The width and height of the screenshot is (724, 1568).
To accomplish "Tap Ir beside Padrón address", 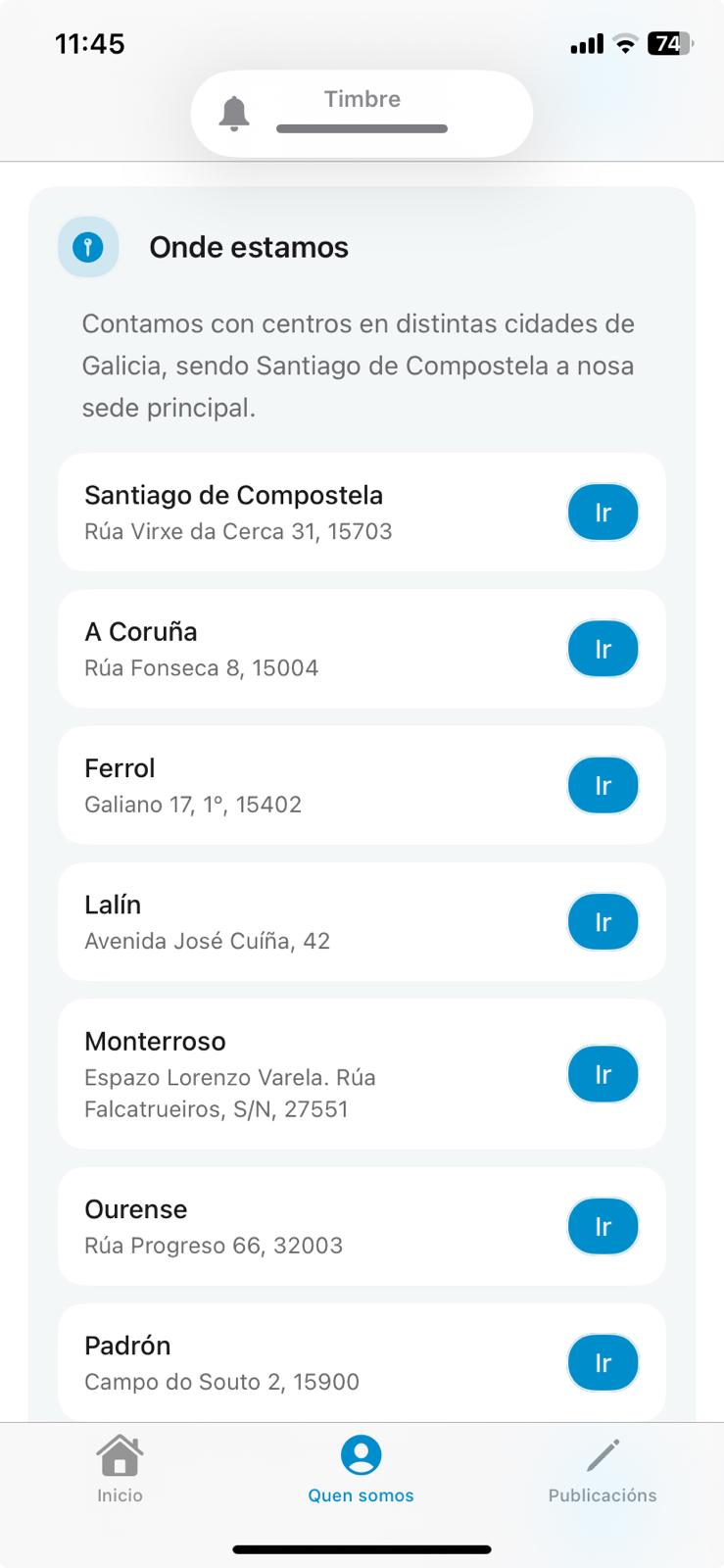I will click(603, 1362).
